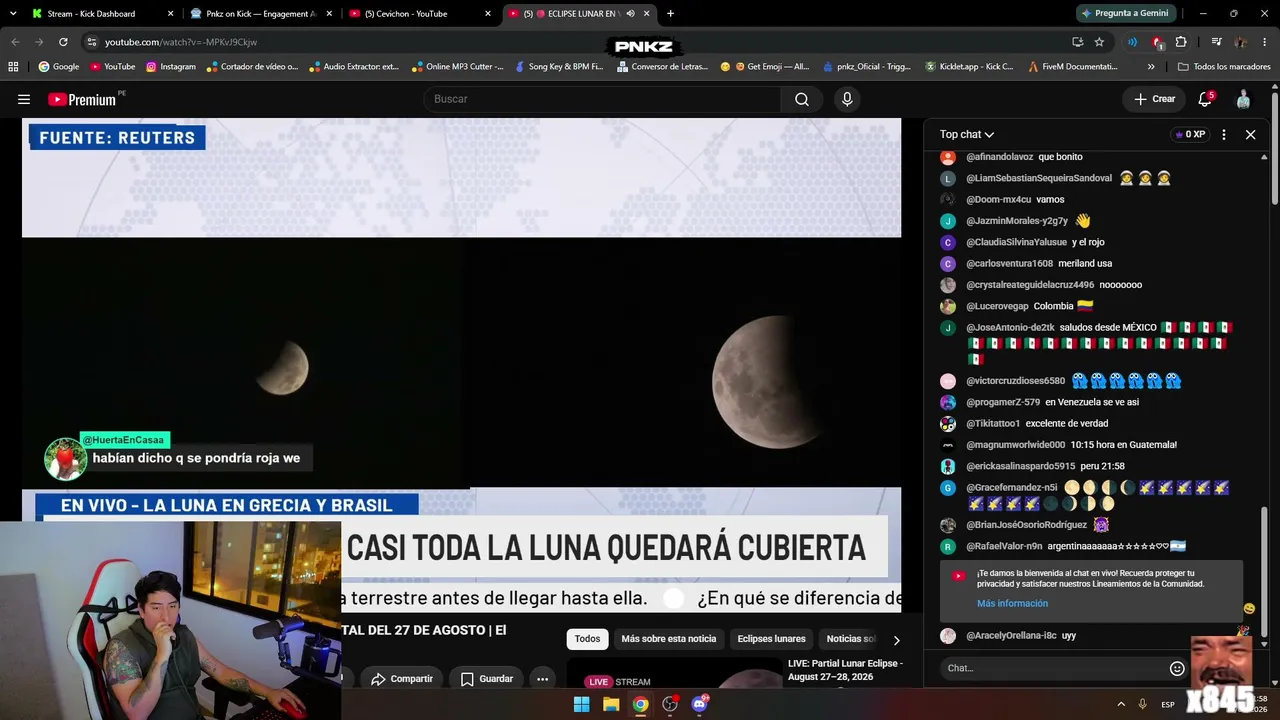Click the 0 XP chat points badge

point(1190,134)
